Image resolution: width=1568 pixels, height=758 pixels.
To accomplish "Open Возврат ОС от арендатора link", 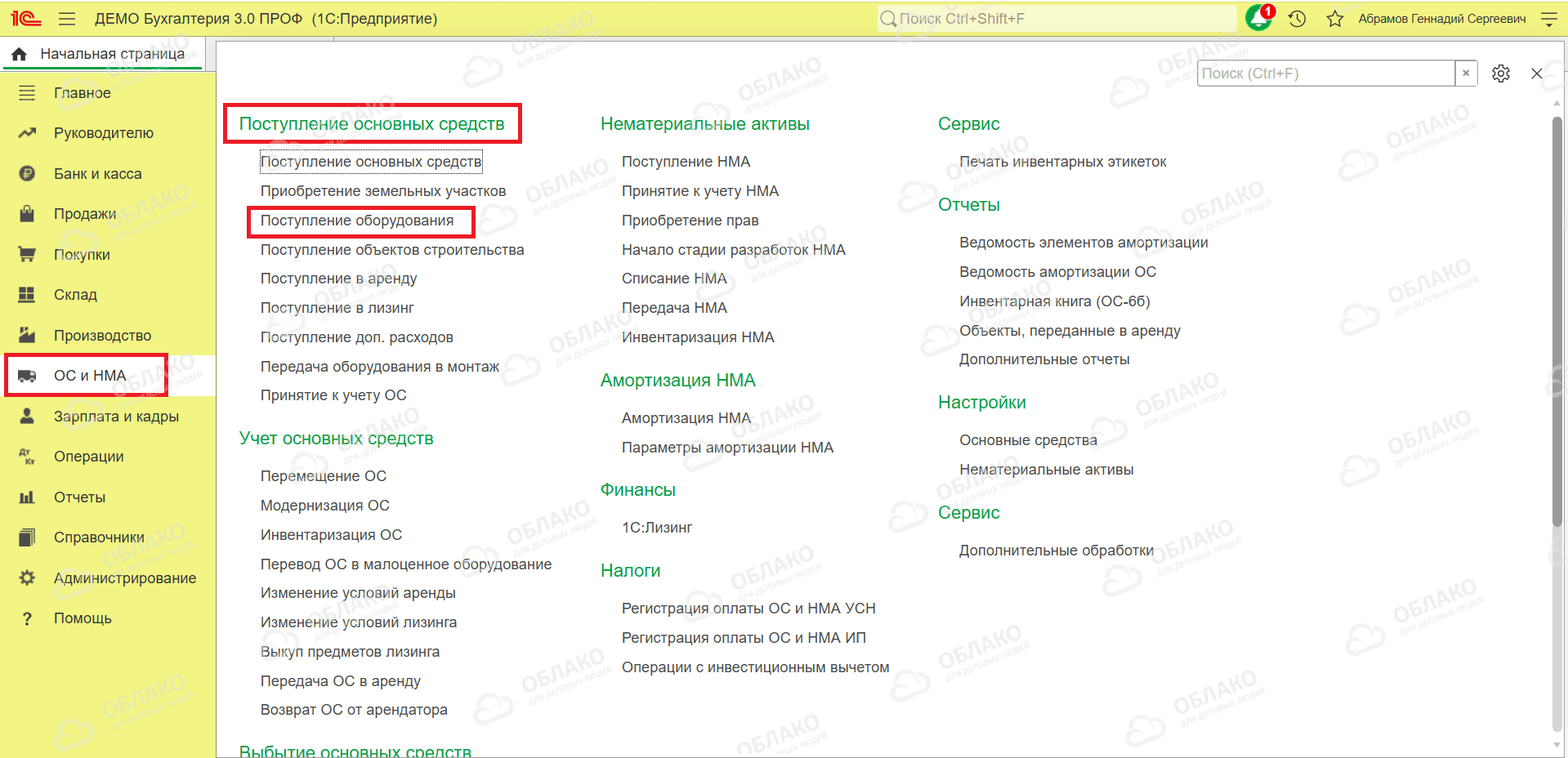I will [354, 710].
